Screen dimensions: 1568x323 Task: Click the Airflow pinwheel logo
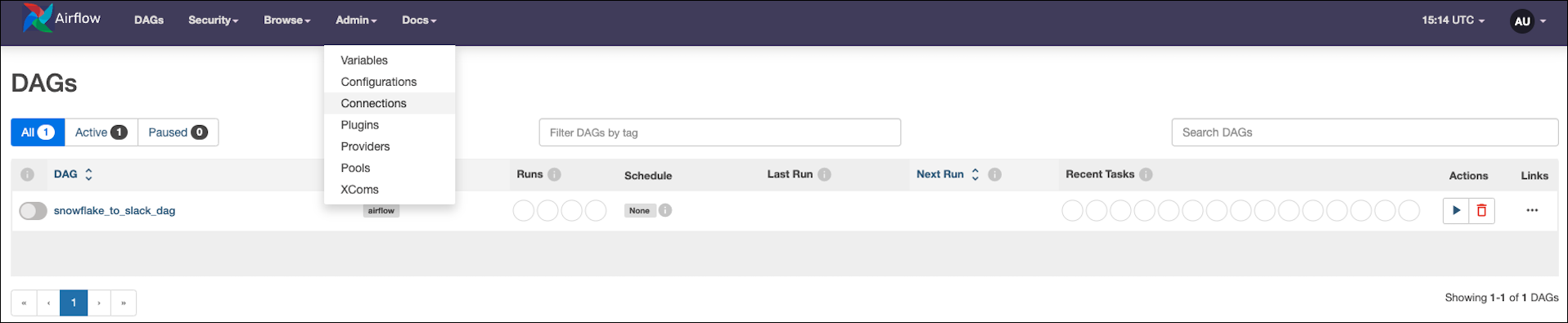click(x=37, y=18)
